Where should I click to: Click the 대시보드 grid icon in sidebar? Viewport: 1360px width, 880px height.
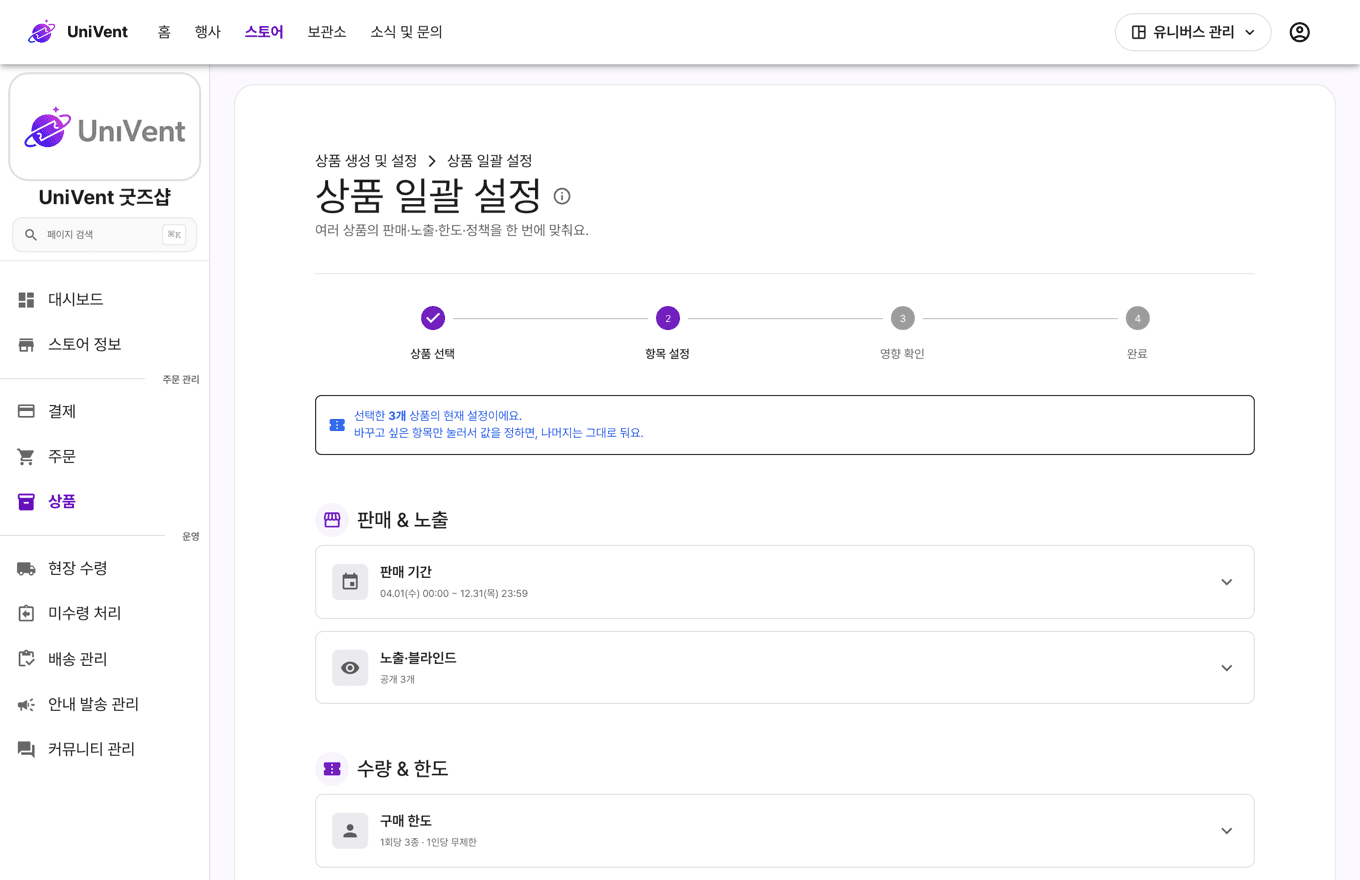[27, 300]
